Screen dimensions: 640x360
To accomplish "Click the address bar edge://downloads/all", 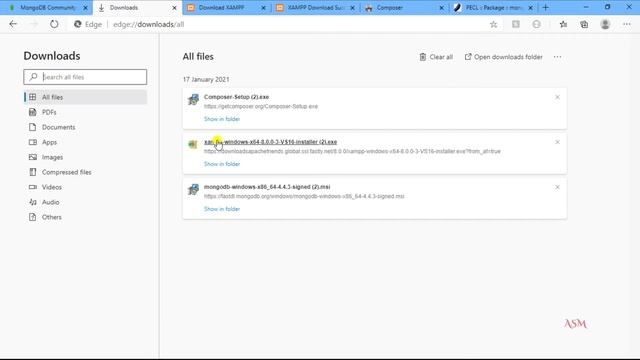I will (x=149, y=24).
